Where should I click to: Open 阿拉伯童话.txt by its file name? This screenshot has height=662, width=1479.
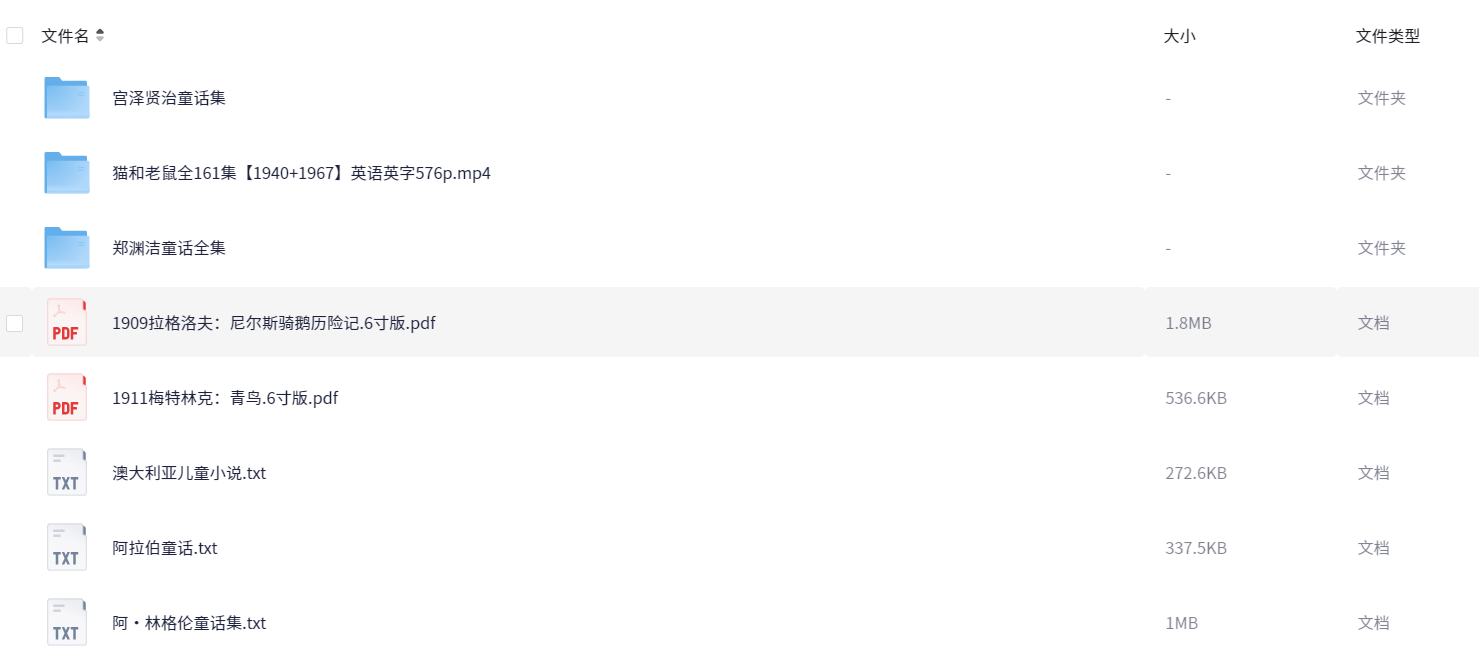point(165,548)
